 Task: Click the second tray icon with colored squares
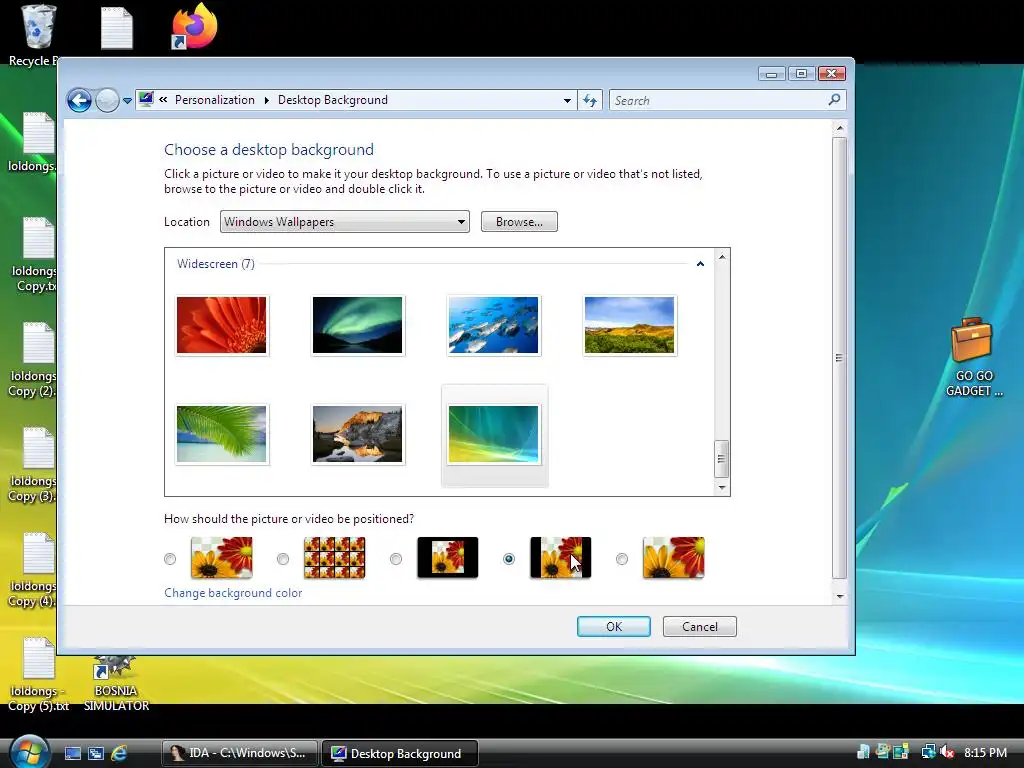pos(883,752)
